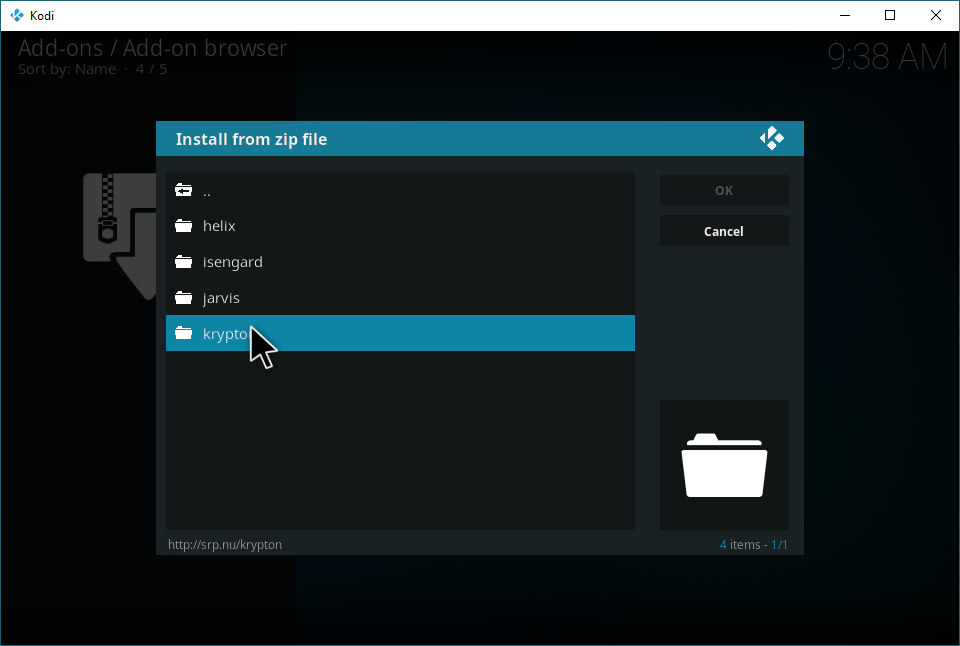Click the 'Sort by: Name' label
960x646 pixels.
pyautogui.click(x=67, y=69)
